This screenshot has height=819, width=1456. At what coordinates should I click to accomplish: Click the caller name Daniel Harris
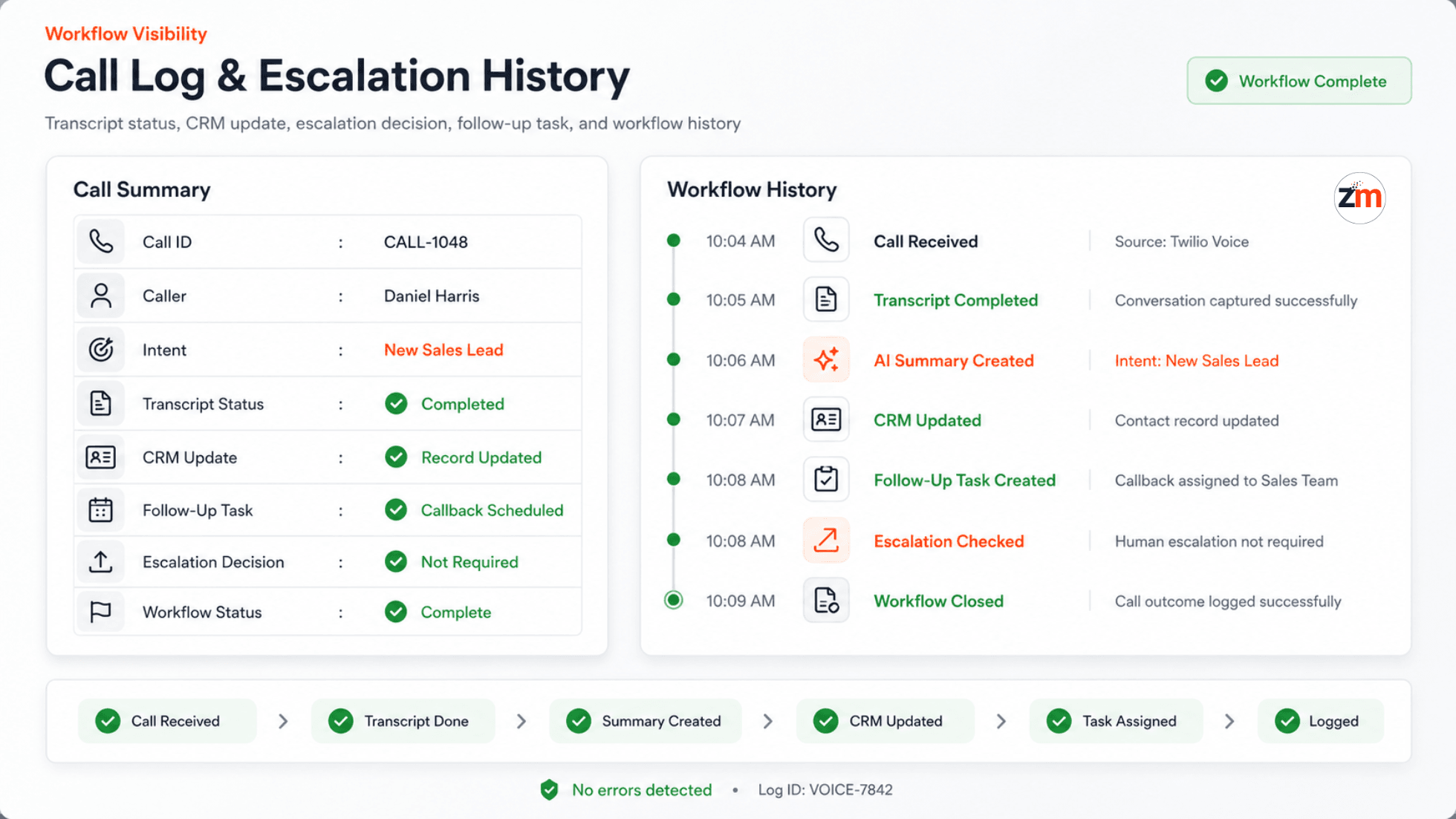(x=432, y=296)
